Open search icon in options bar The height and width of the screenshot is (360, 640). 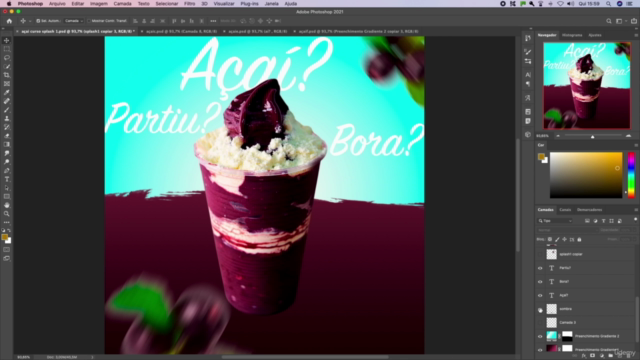tap(609, 21)
